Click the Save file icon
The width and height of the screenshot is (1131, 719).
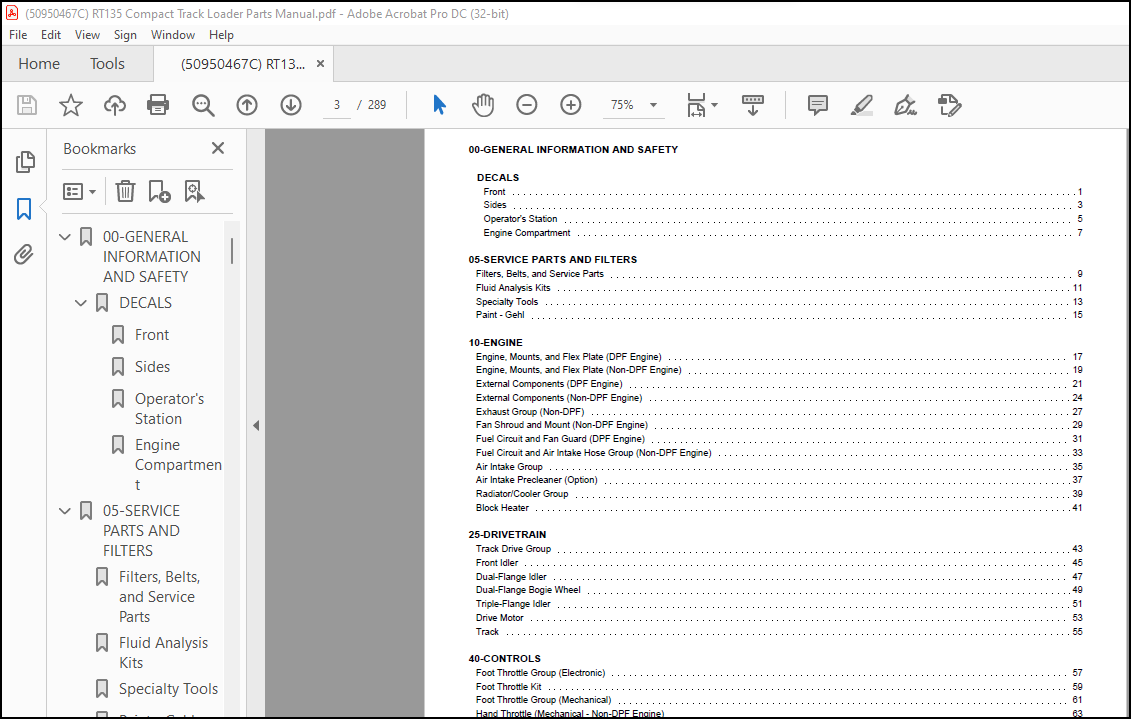coord(27,105)
